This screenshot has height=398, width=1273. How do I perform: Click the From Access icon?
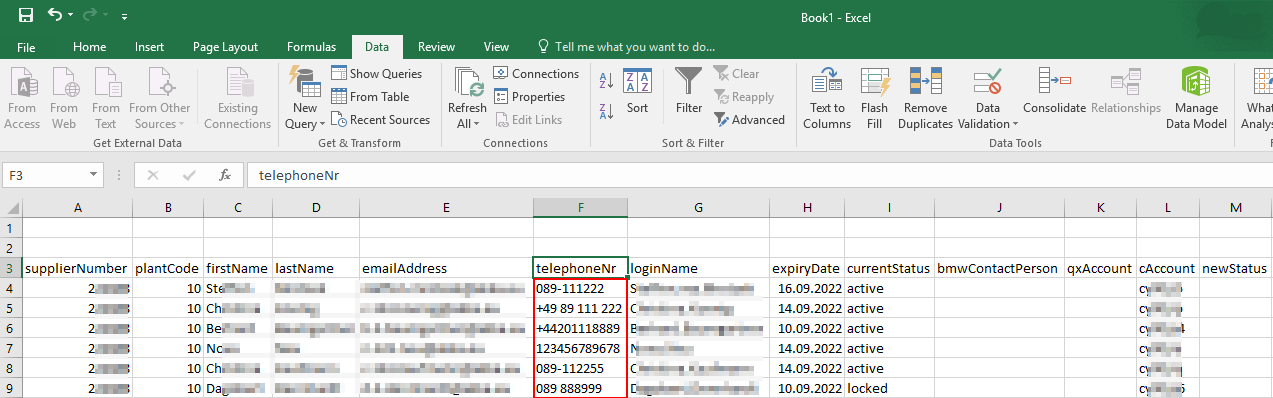click(x=22, y=99)
